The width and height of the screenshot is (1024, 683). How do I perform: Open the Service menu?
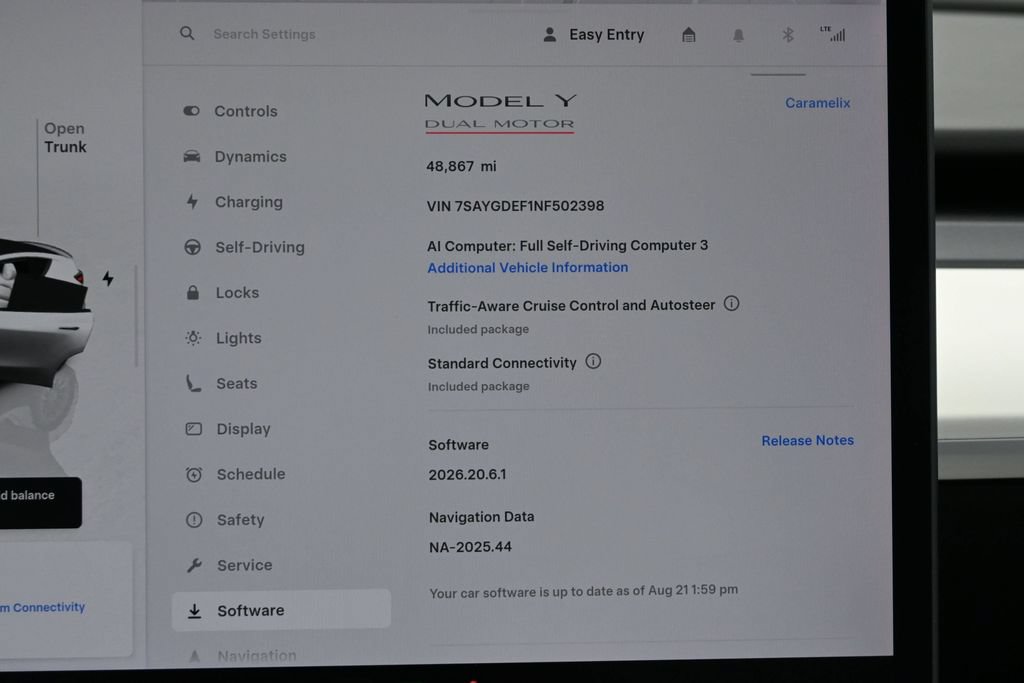tap(229, 565)
